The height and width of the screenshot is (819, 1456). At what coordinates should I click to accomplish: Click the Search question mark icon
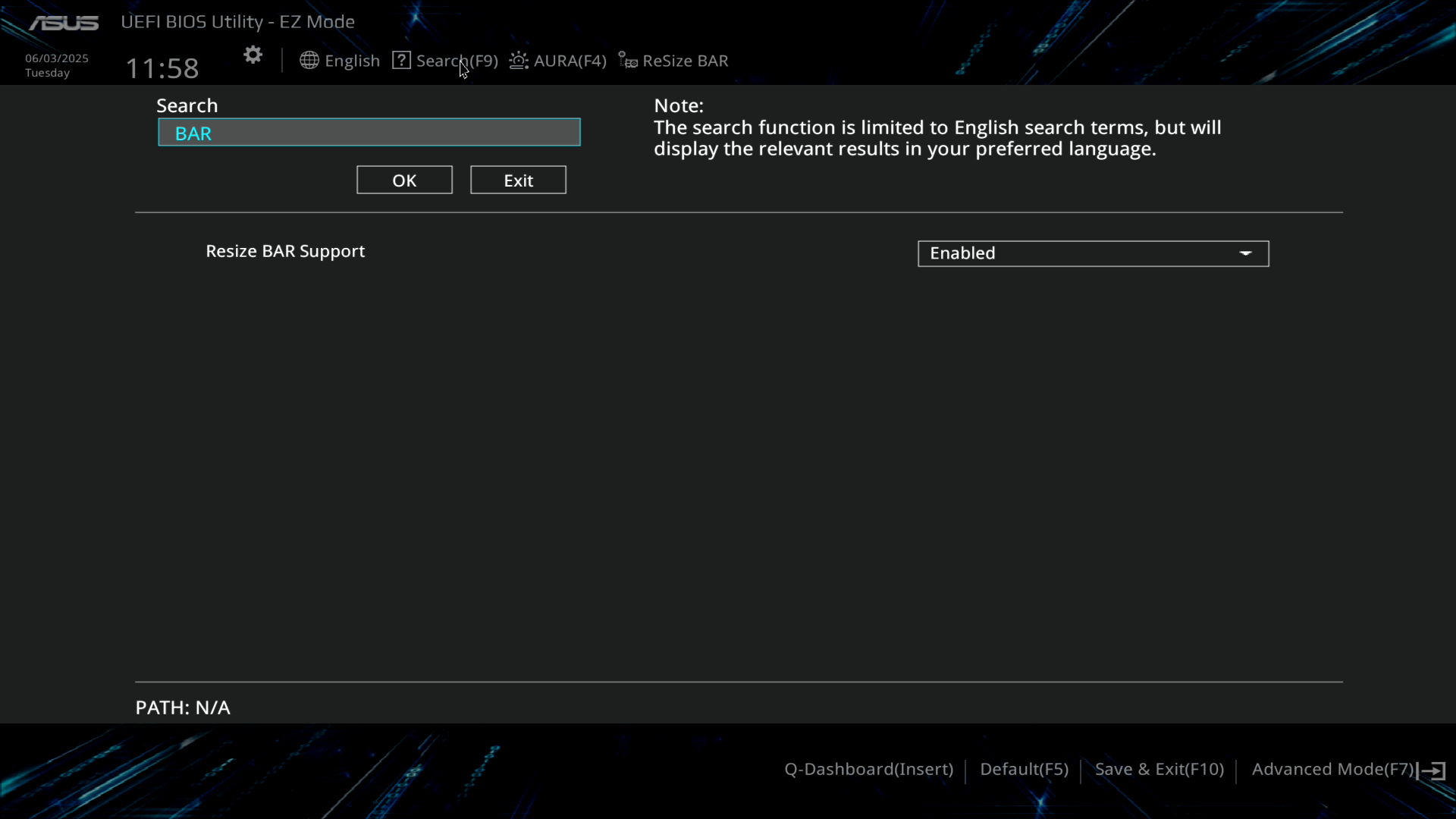click(x=401, y=61)
